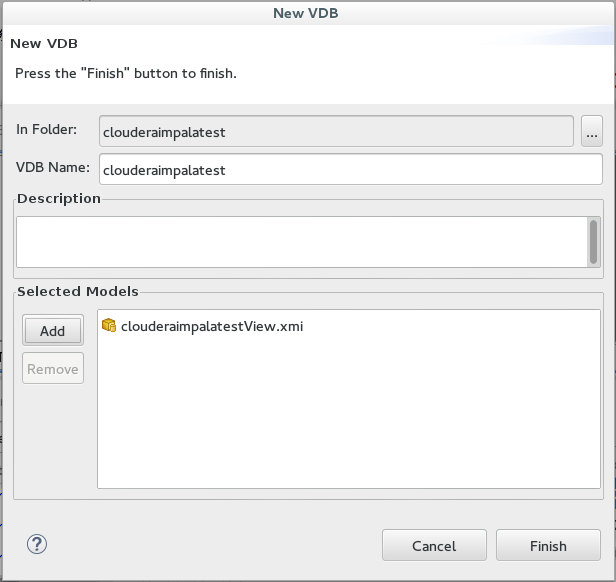Finish creating the new VDB

(x=548, y=545)
